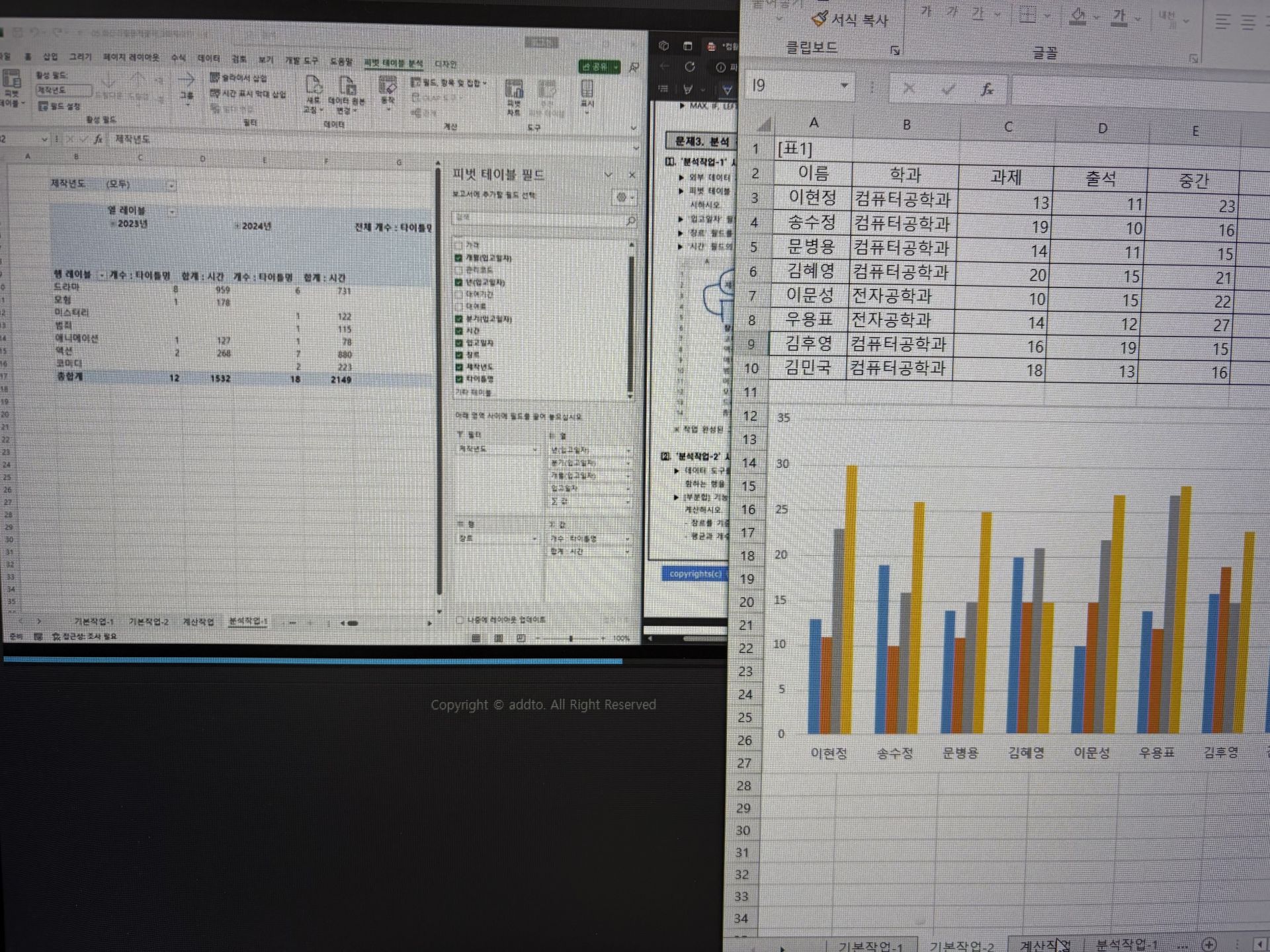Open the 페이지 레이아웃 ribbon tab
1270x952 pixels.
point(131,58)
